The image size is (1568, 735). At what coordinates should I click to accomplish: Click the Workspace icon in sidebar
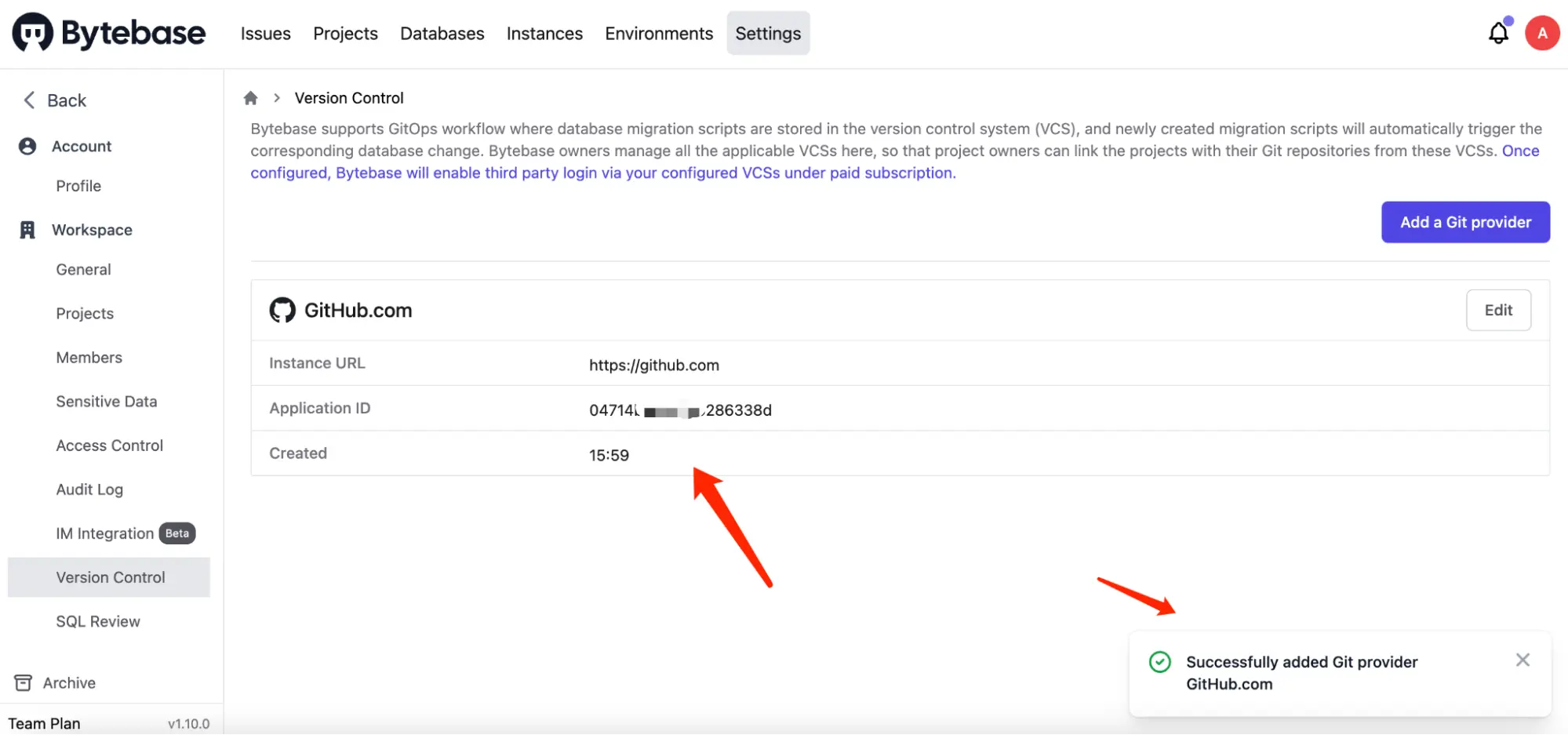pos(27,229)
